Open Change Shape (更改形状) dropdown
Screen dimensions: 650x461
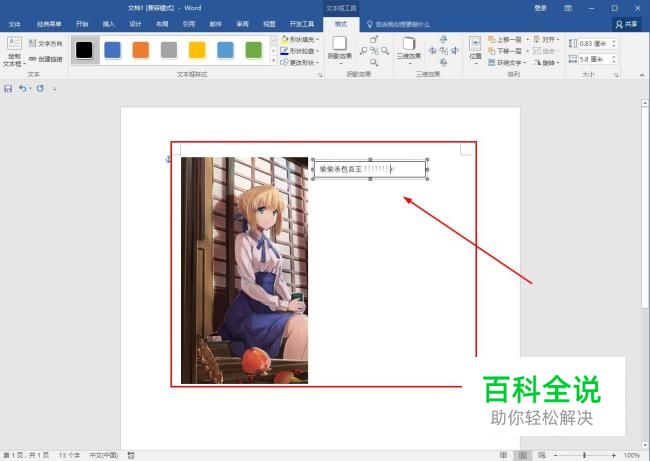[300, 63]
